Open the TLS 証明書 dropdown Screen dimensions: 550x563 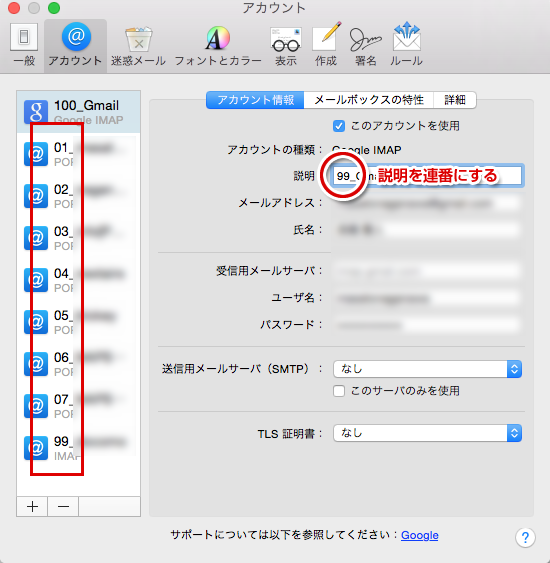coord(427,433)
